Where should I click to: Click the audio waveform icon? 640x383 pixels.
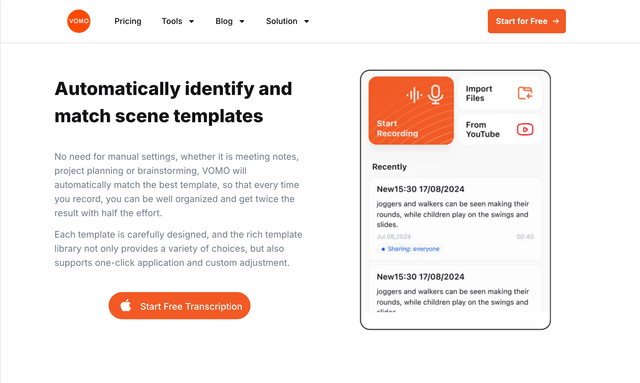point(414,95)
